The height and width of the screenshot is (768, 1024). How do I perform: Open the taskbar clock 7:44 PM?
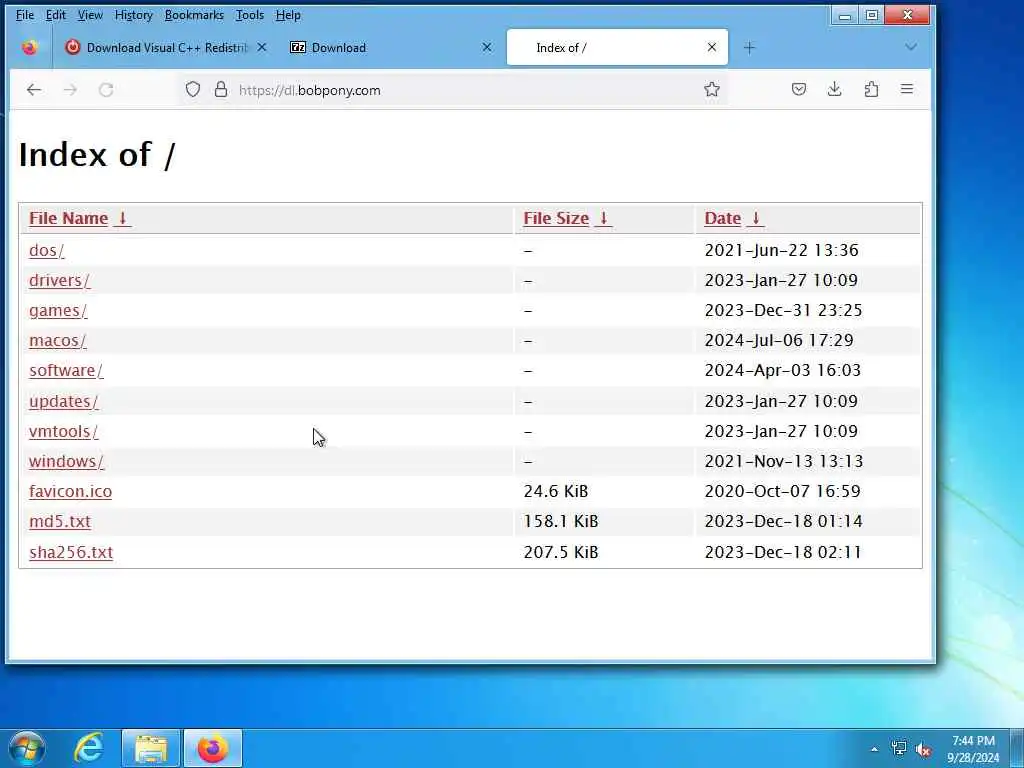point(973,749)
